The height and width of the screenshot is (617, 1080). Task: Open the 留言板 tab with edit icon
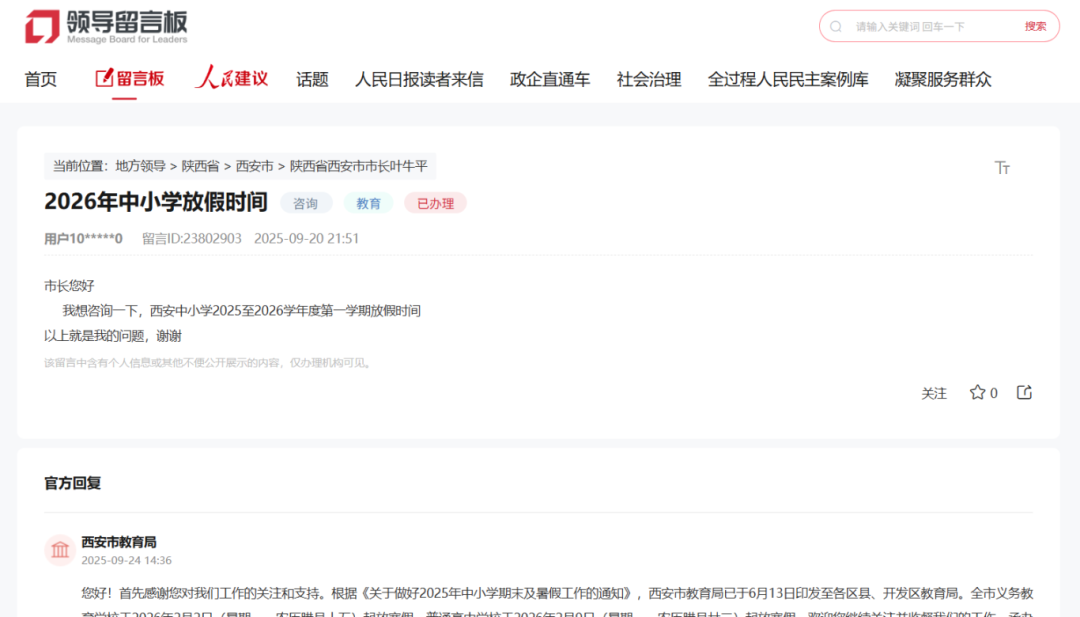click(x=130, y=79)
